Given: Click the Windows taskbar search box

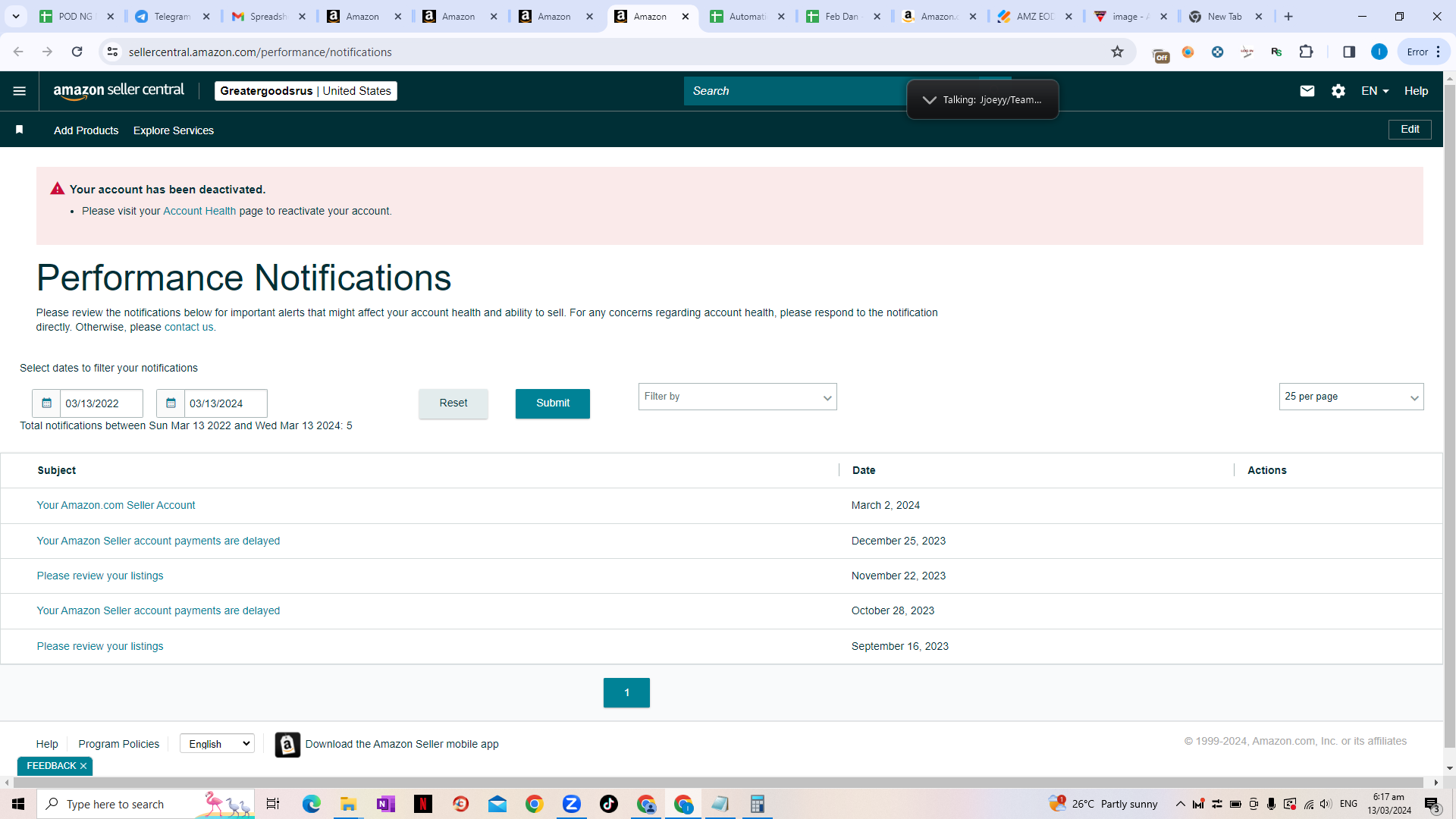Looking at the screenshot, I should click(146, 804).
